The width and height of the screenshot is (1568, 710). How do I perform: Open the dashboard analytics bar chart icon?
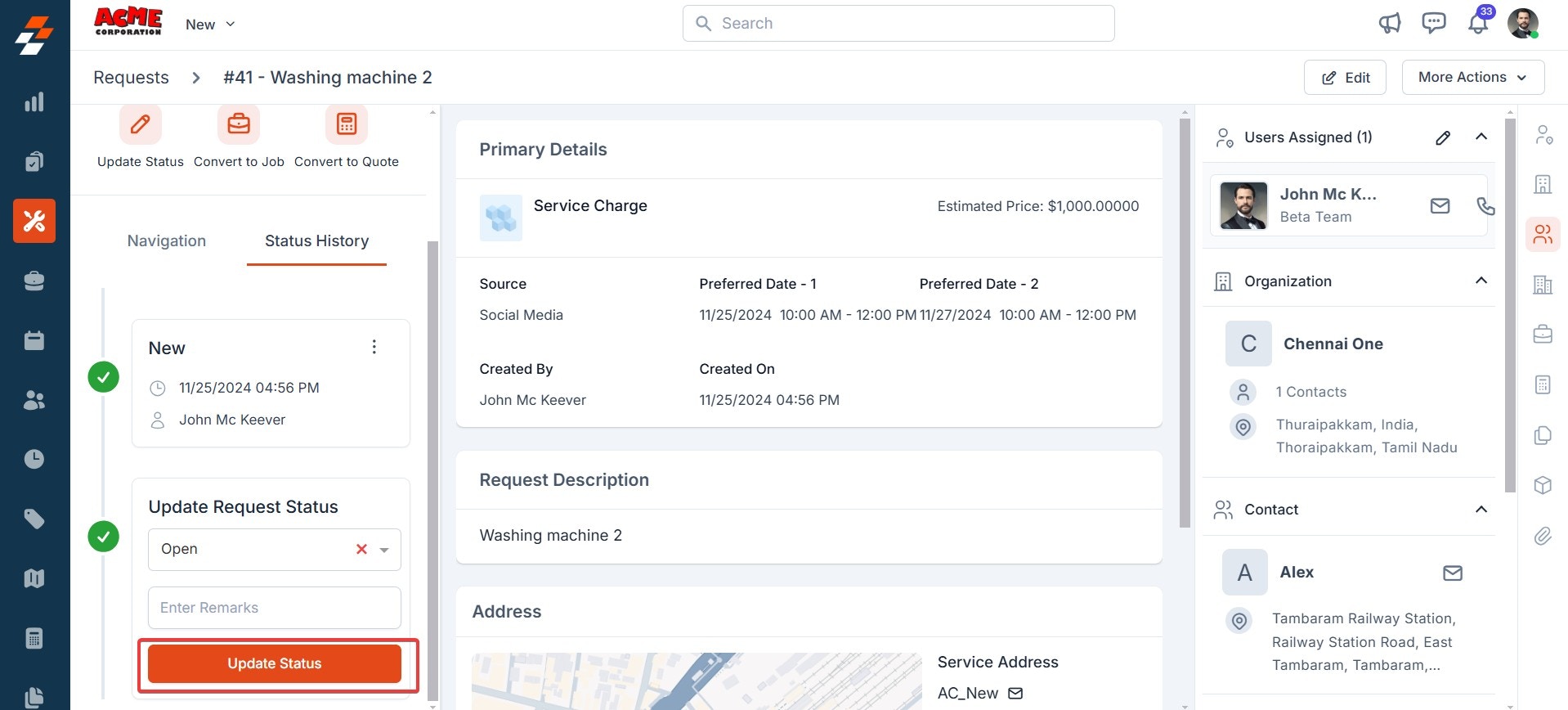pyautogui.click(x=34, y=101)
